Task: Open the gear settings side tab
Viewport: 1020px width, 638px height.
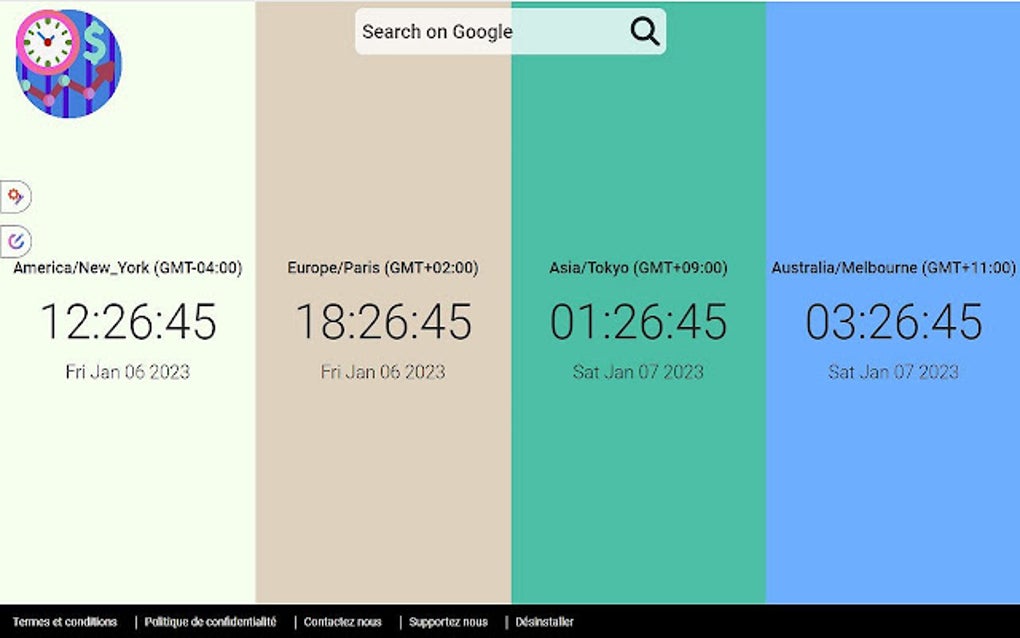Action: pyautogui.click(x=15, y=197)
